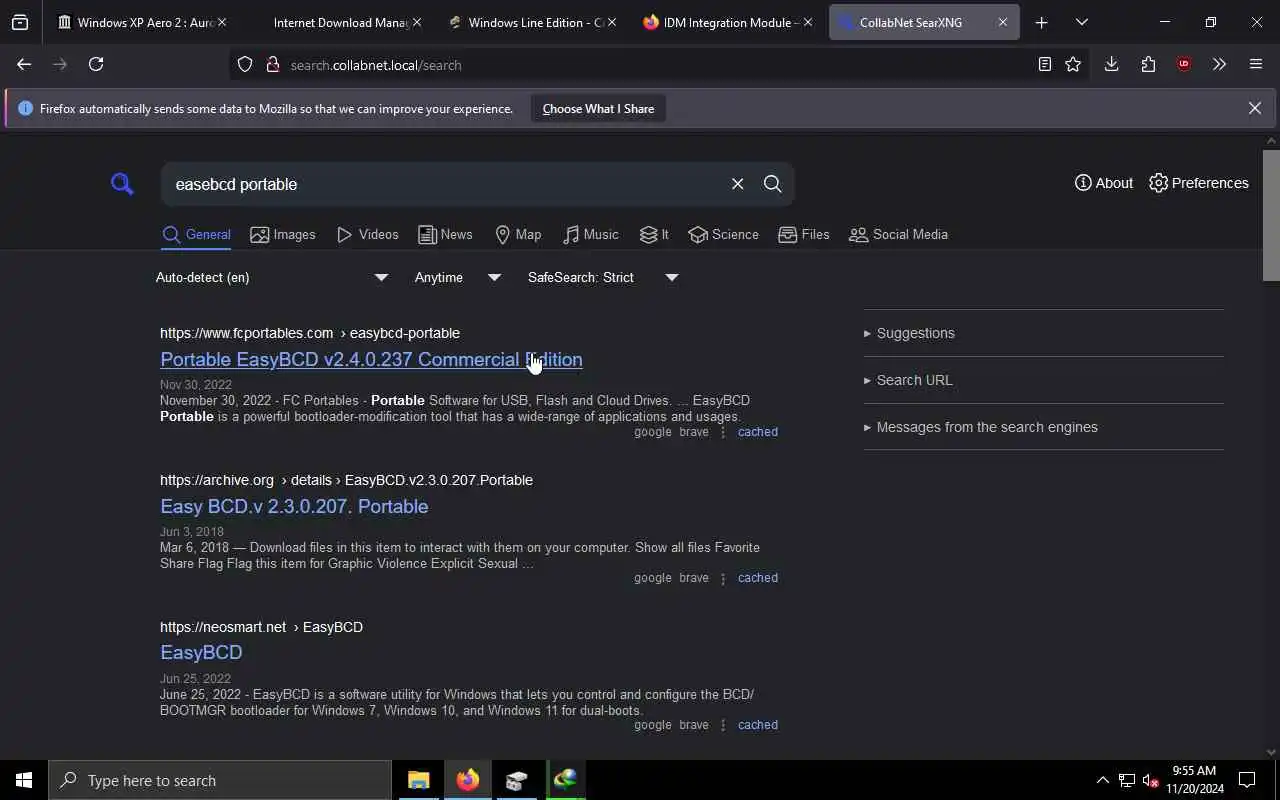Screen dimensions: 1280x800
Task: Switch to Map category tab
Action: pyautogui.click(x=518, y=235)
